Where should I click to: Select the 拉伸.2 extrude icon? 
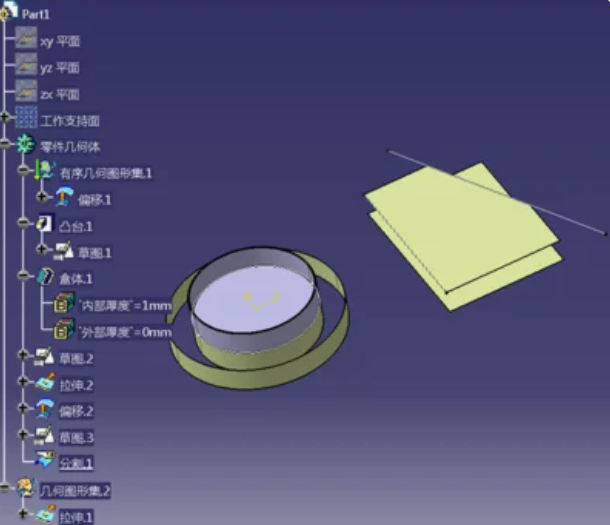tap(45, 383)
